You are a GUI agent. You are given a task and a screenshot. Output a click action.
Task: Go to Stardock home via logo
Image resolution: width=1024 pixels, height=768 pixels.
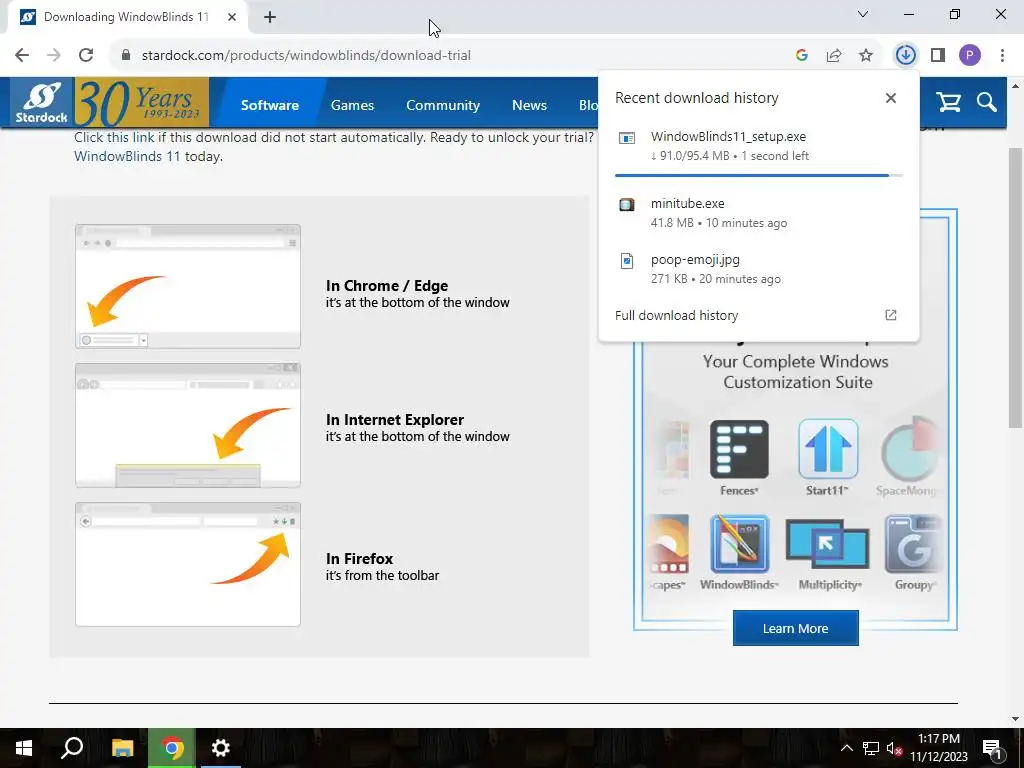[x=42, y=103]
